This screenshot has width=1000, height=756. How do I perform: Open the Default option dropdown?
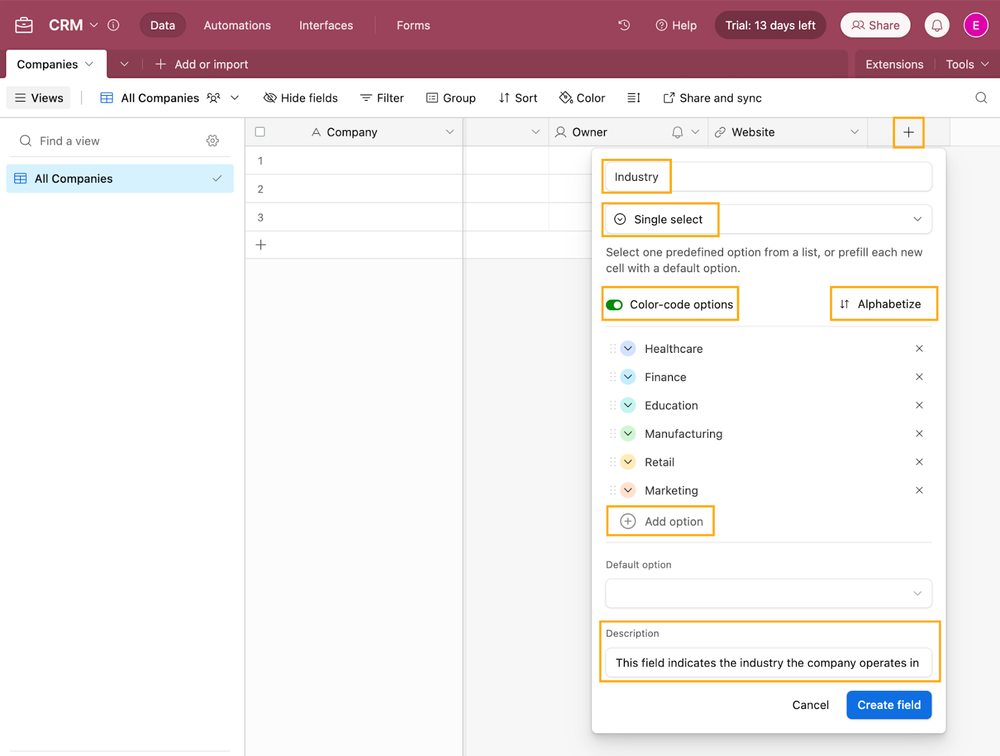pos(768,593)
